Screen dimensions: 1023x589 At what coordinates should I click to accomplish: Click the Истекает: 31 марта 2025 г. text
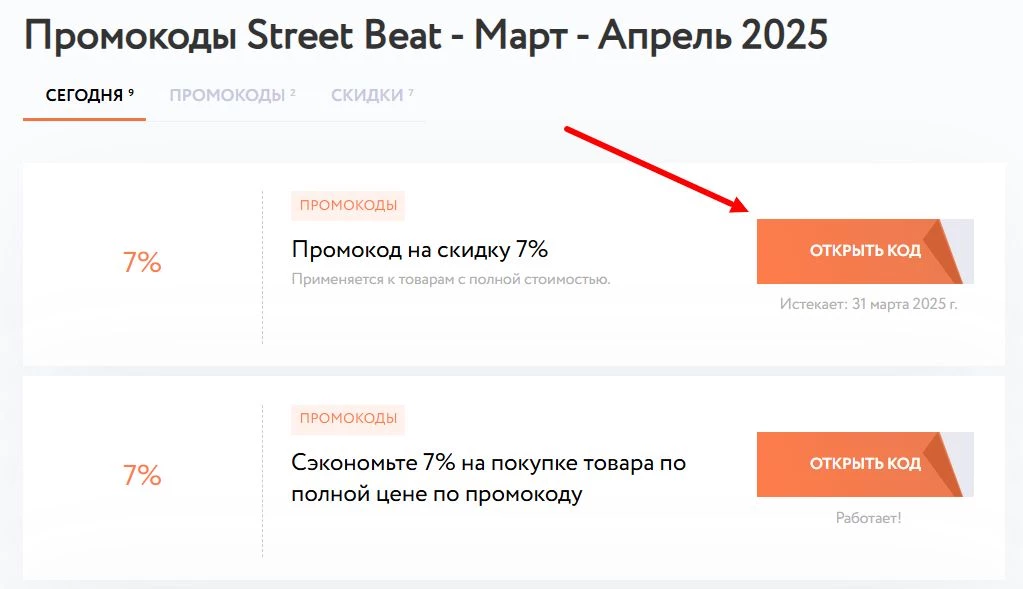(868, 304)
